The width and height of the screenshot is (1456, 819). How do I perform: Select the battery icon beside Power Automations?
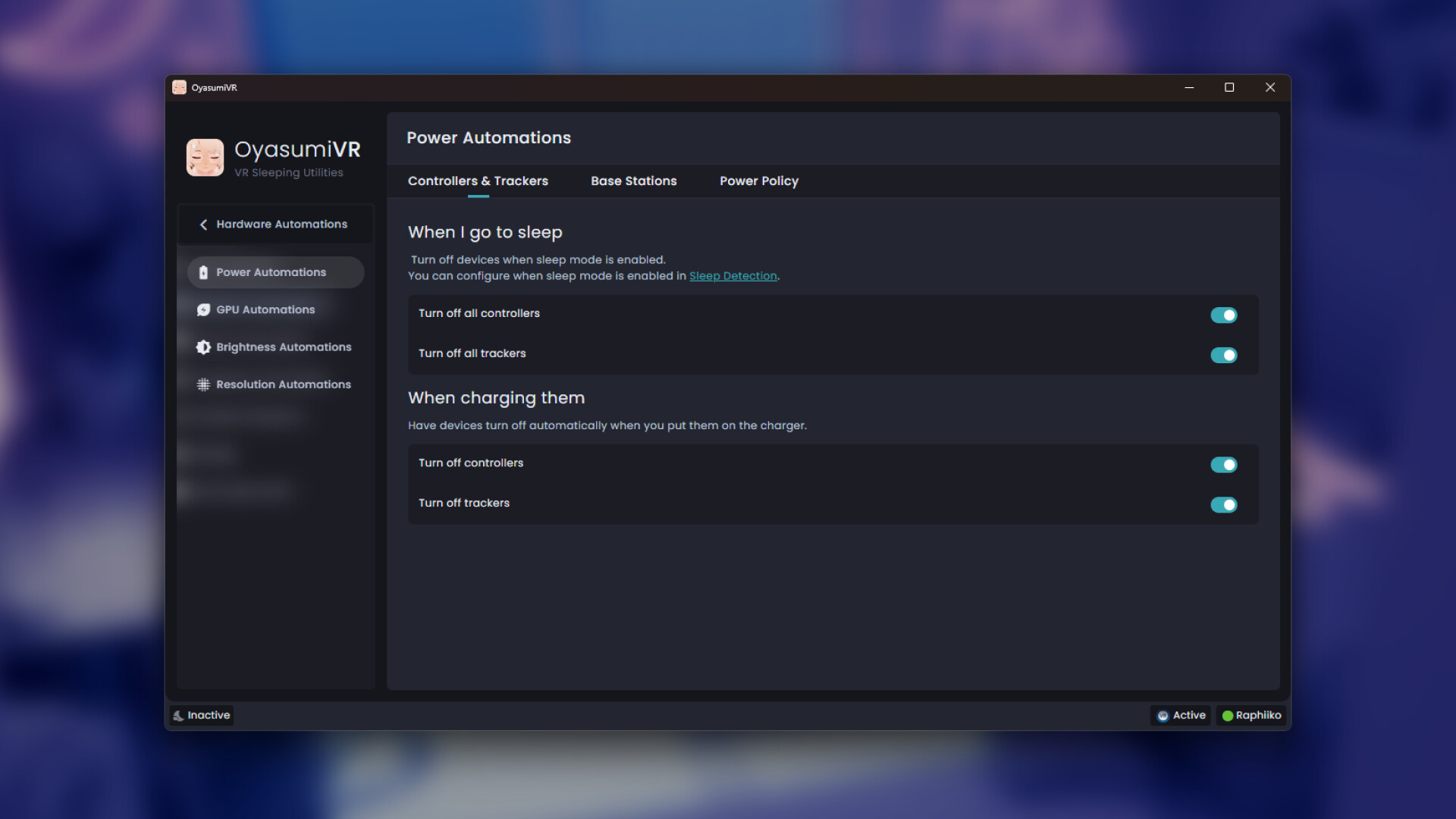coord(202,271)
